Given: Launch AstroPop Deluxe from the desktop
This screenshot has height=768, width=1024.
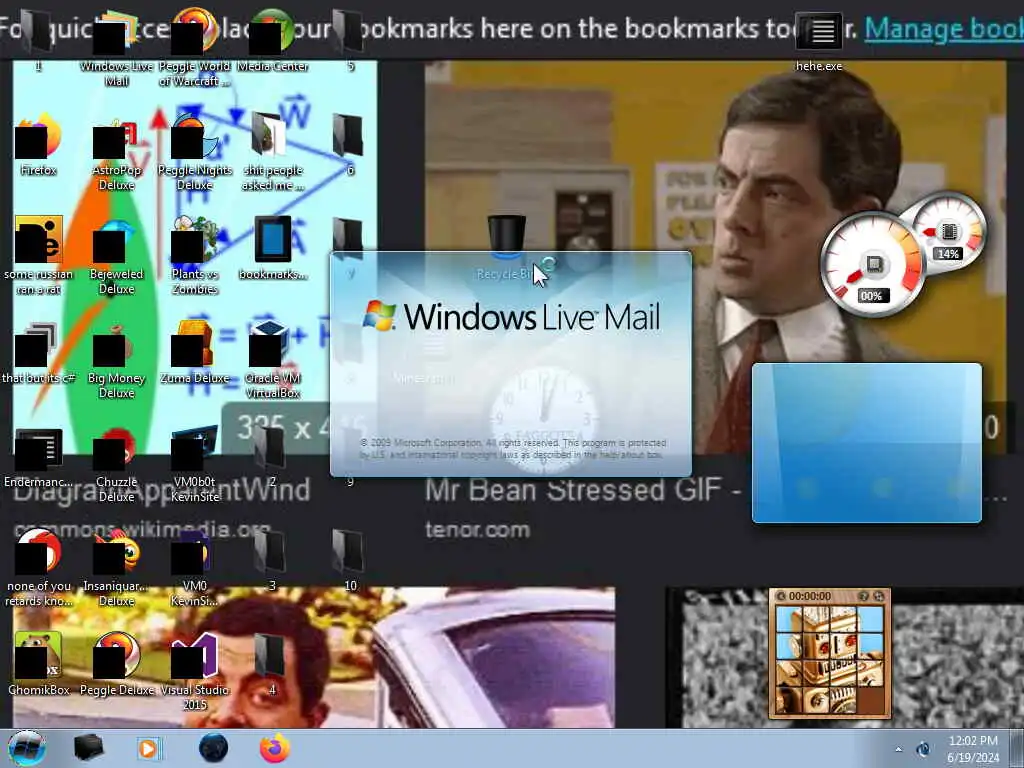Looking at the screenshot, I should [x=116, y=152].
